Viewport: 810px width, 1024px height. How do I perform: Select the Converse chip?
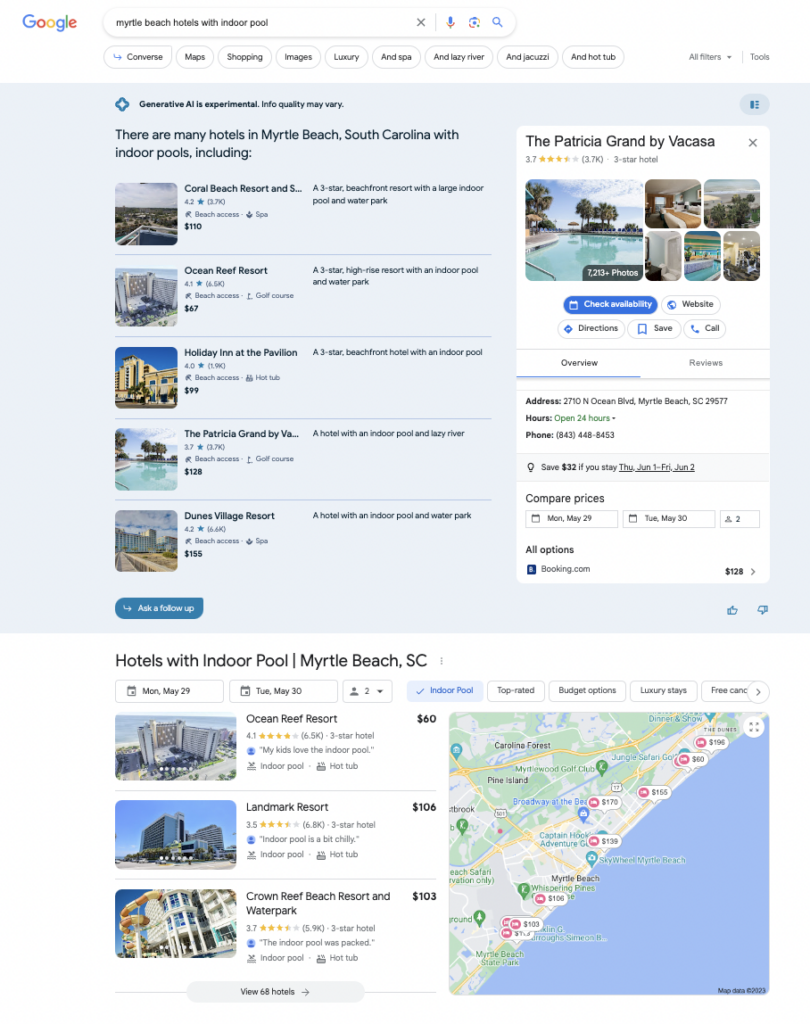pos(138,57)
